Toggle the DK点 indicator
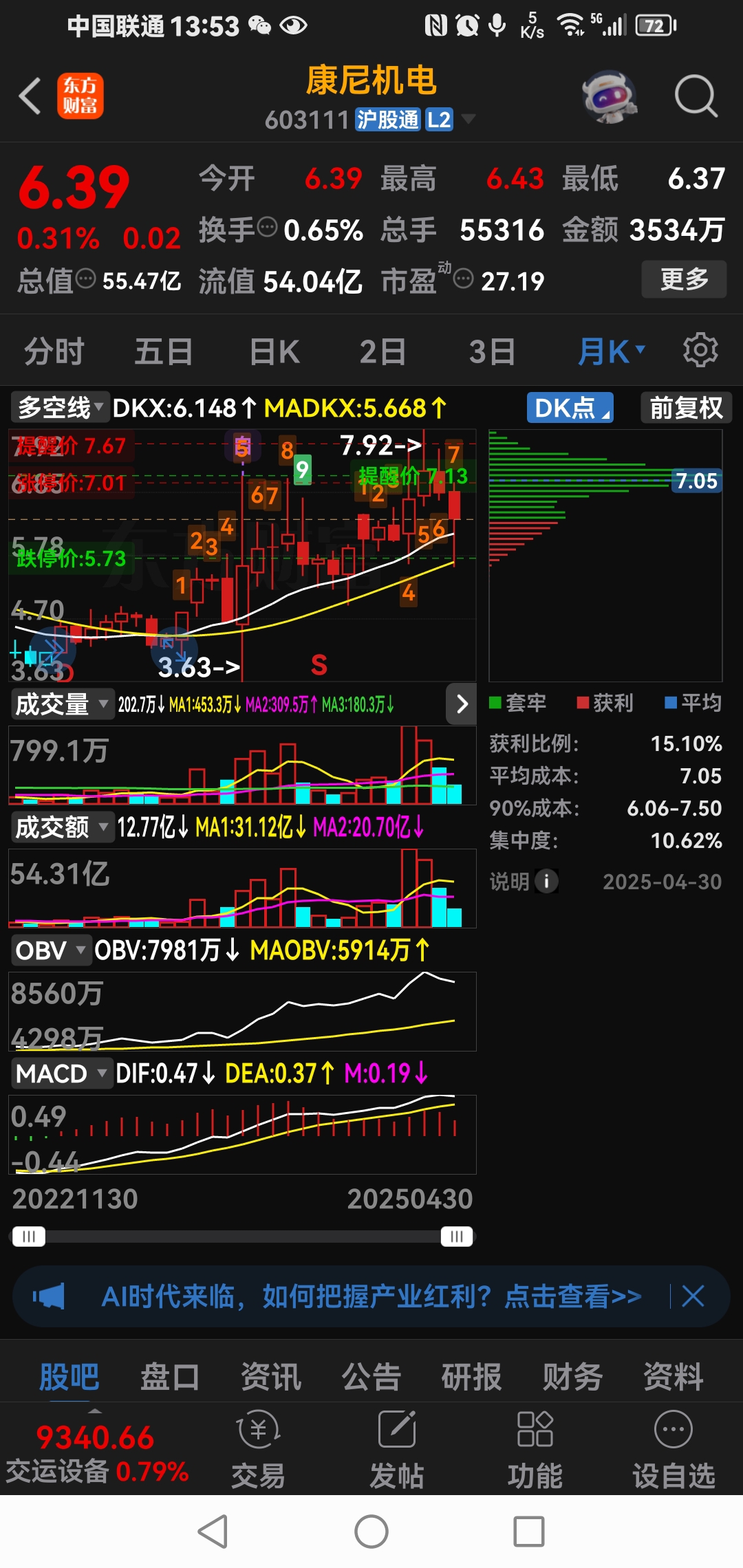Screen dimensions: 743x1568 tap(570, 408)
